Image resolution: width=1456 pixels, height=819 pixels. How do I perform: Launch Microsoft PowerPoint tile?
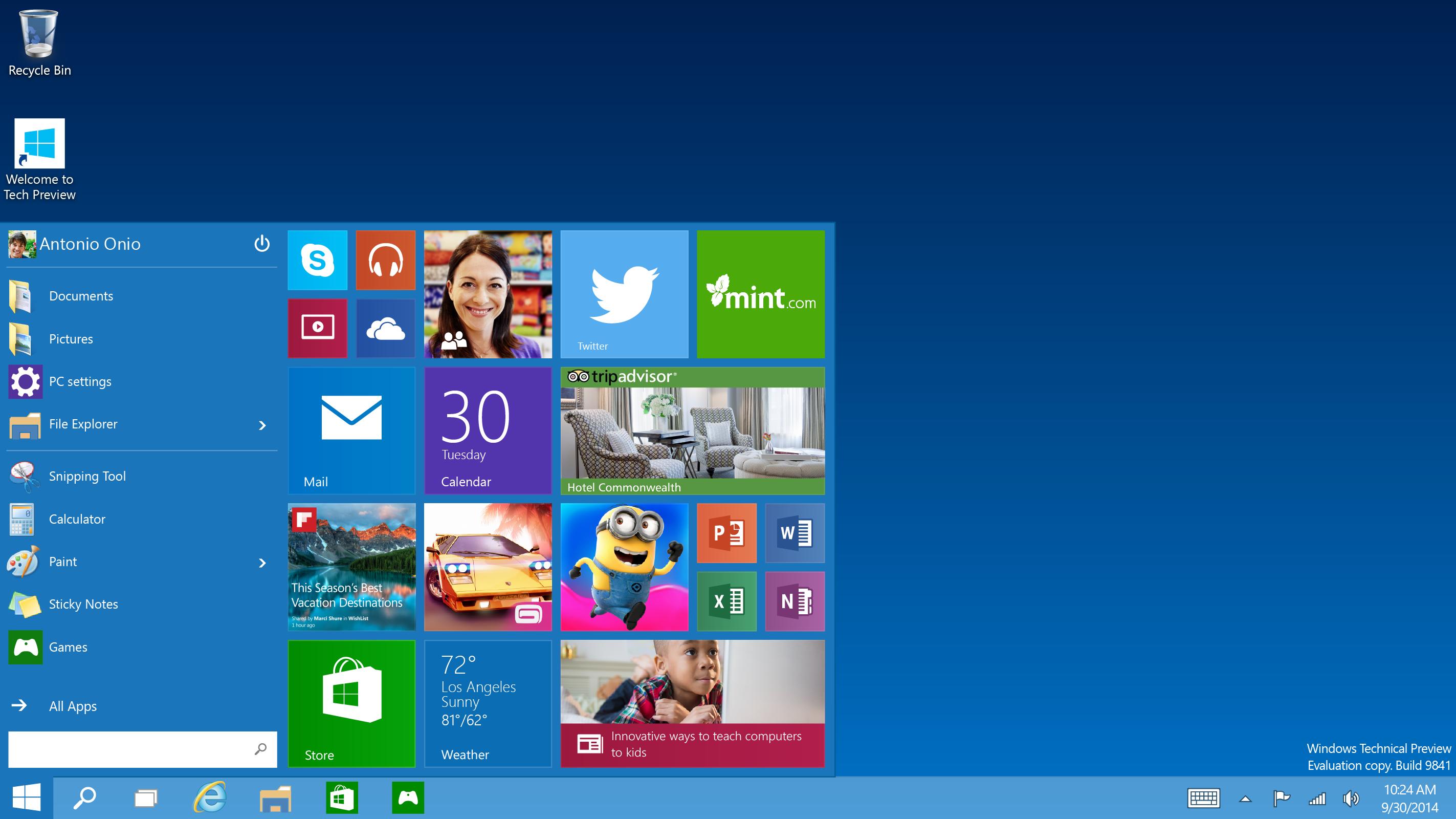(x=727, y=533)
